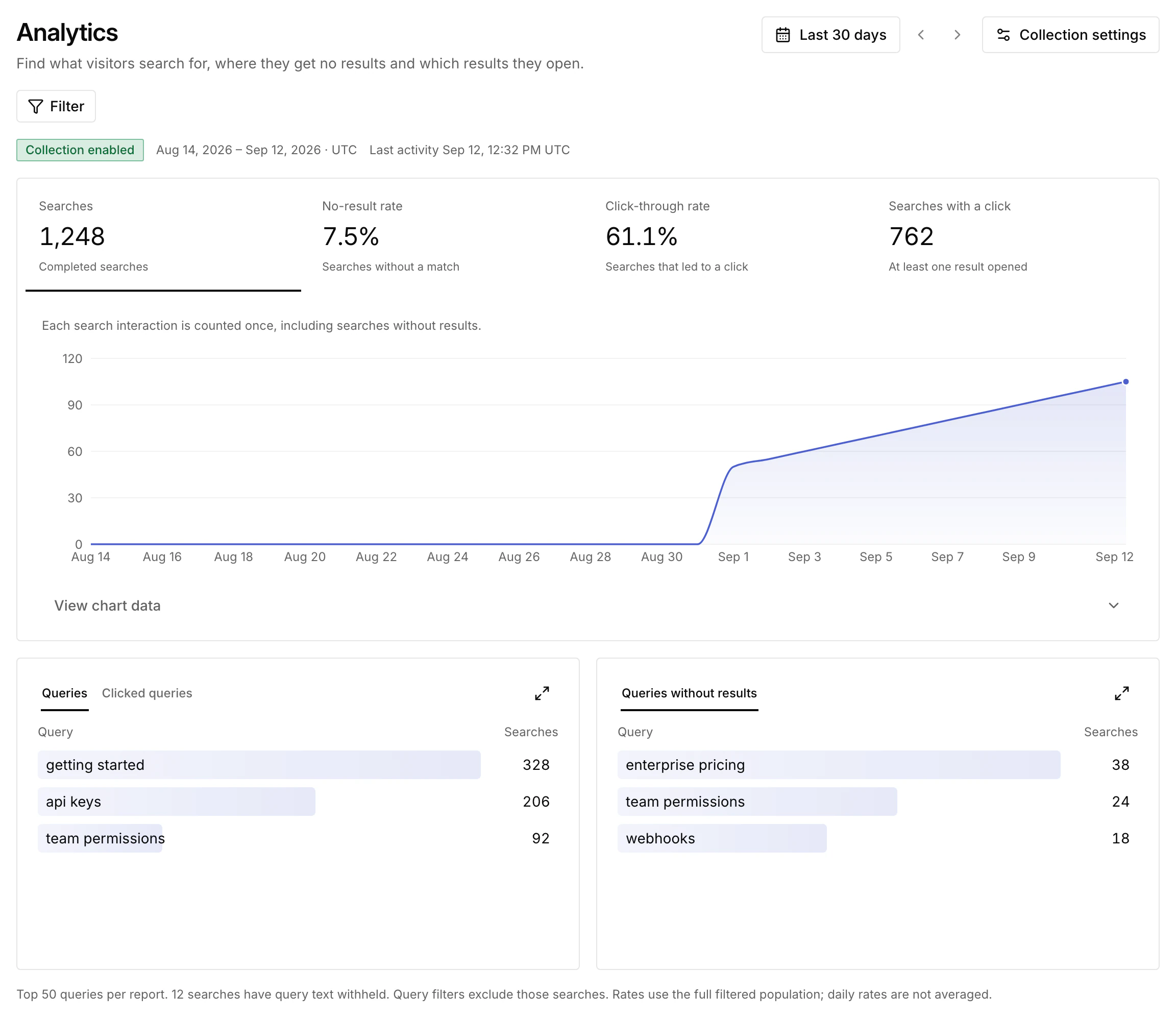Click the Collection enabled badge
The width and height of the screenshot is (1176, 1018).
coord(80,150)
